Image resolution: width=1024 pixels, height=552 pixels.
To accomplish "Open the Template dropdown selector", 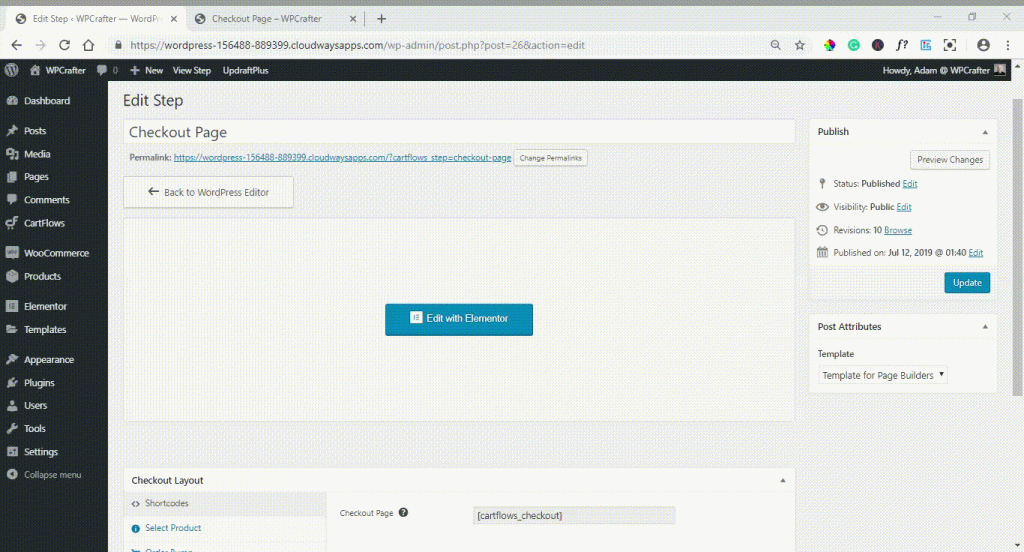I will pos(882,375).
